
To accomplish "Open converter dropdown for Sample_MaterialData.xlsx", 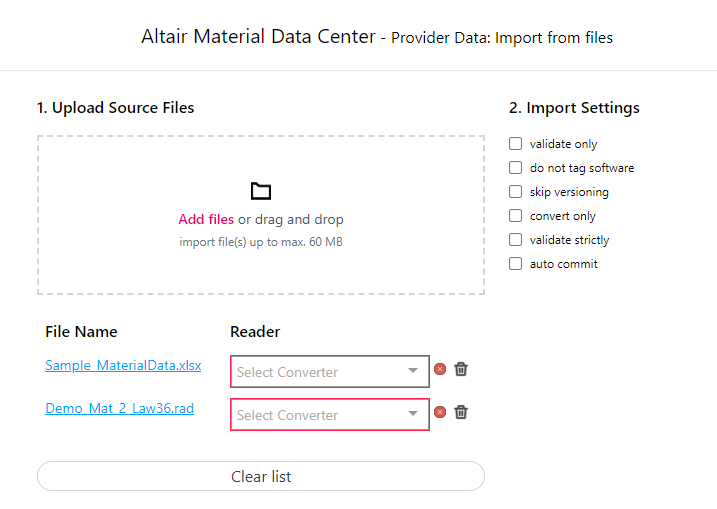I will 320,372.
